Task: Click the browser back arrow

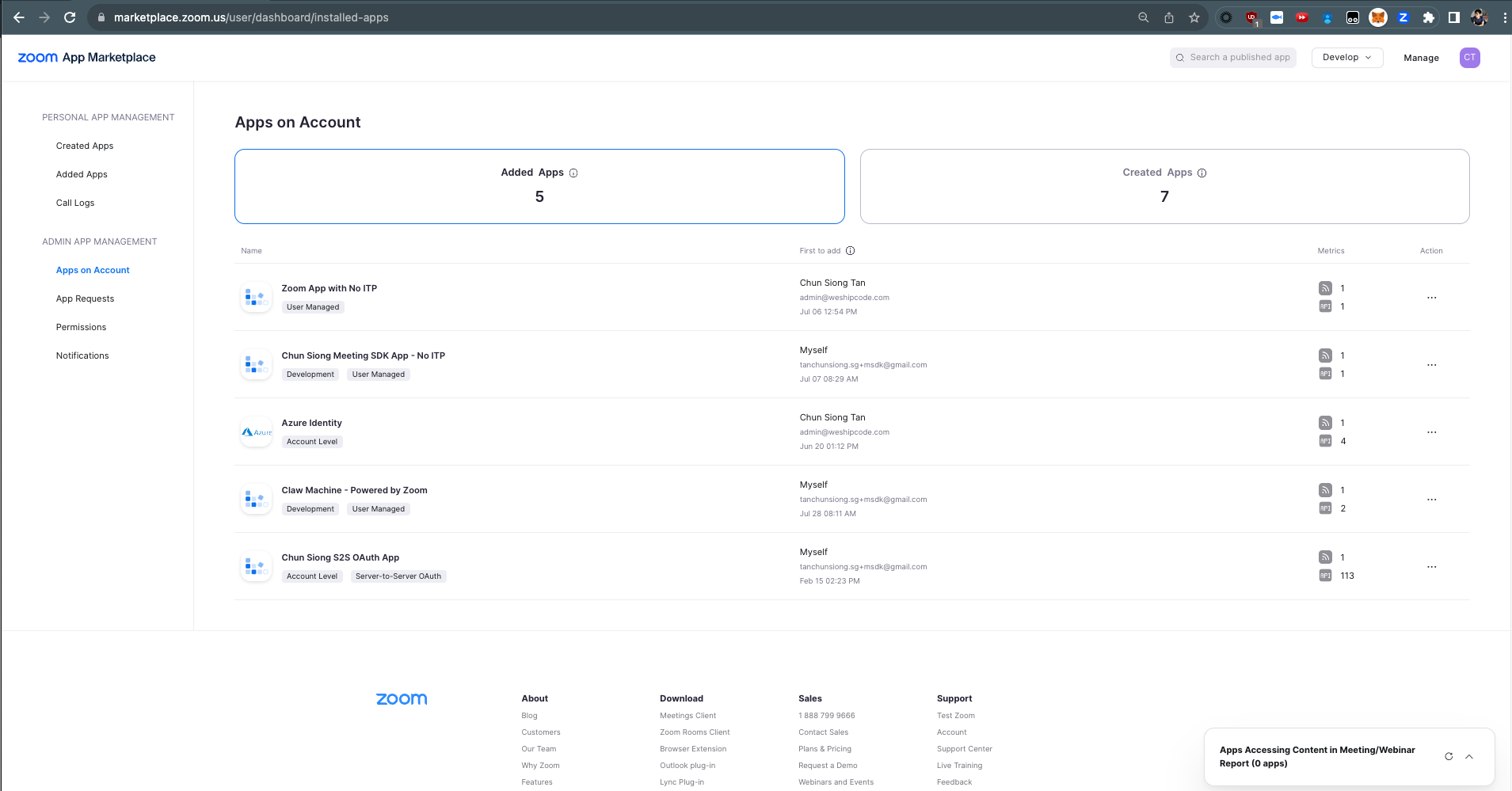Action: click(19, 17)
